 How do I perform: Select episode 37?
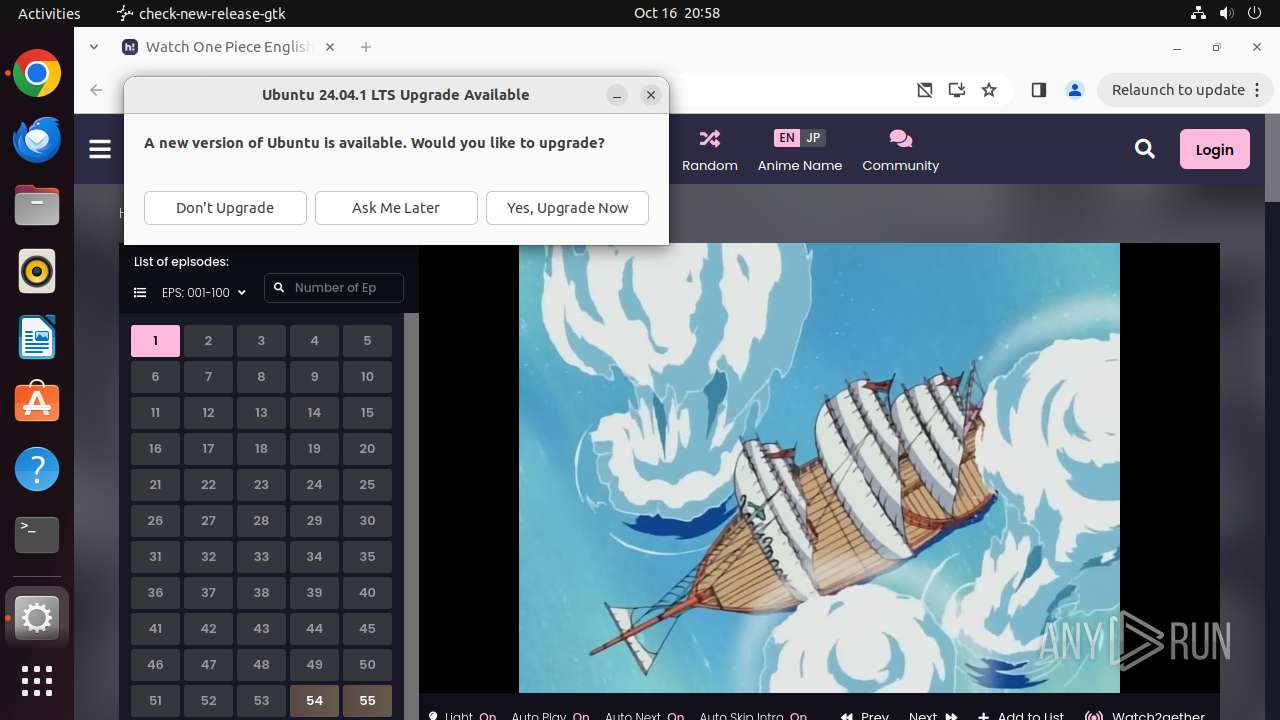(208, 593)
